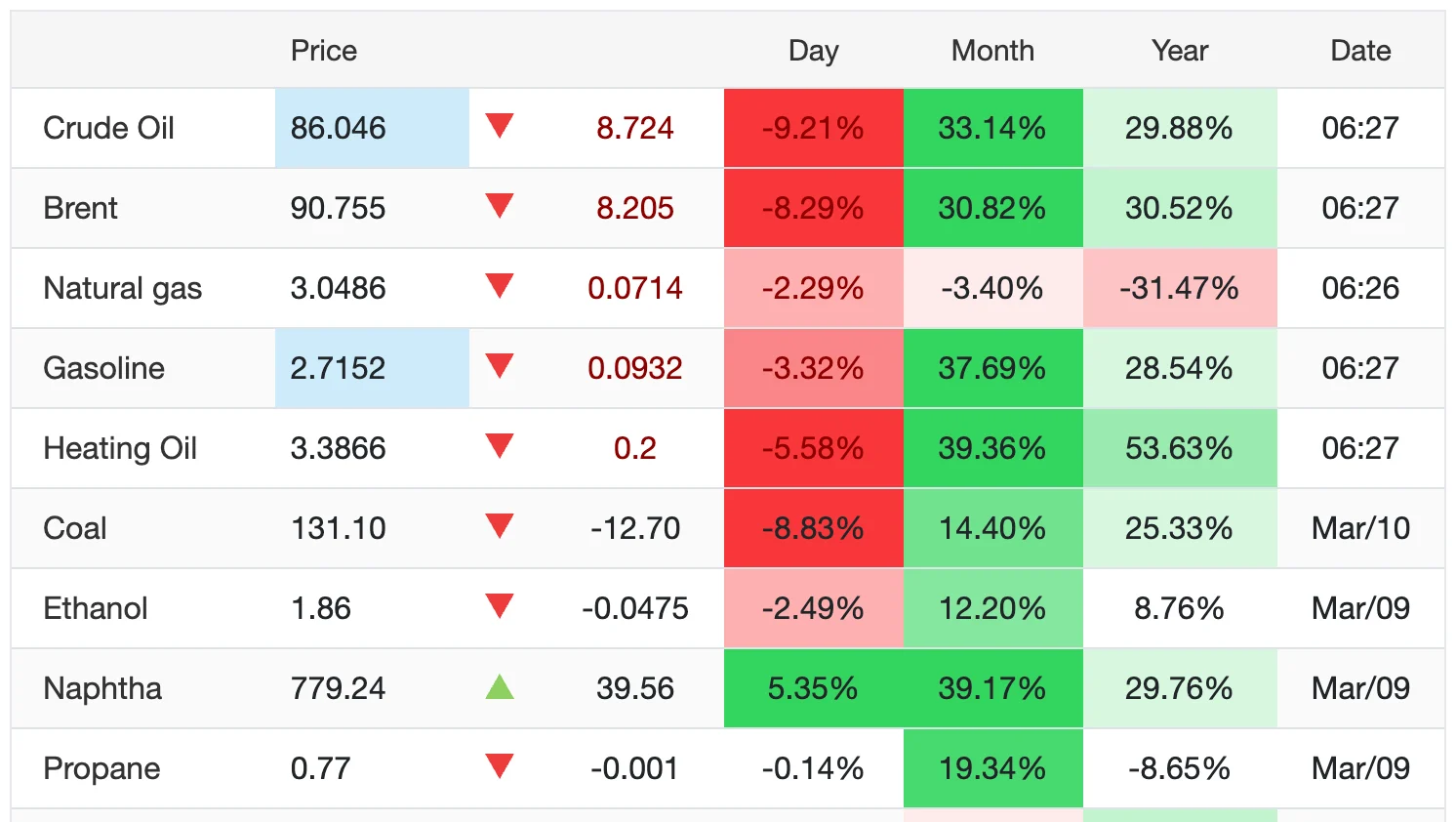Click the Coal row red down arrow
This screenshot has height=822, width=1456.
point(500,526)
